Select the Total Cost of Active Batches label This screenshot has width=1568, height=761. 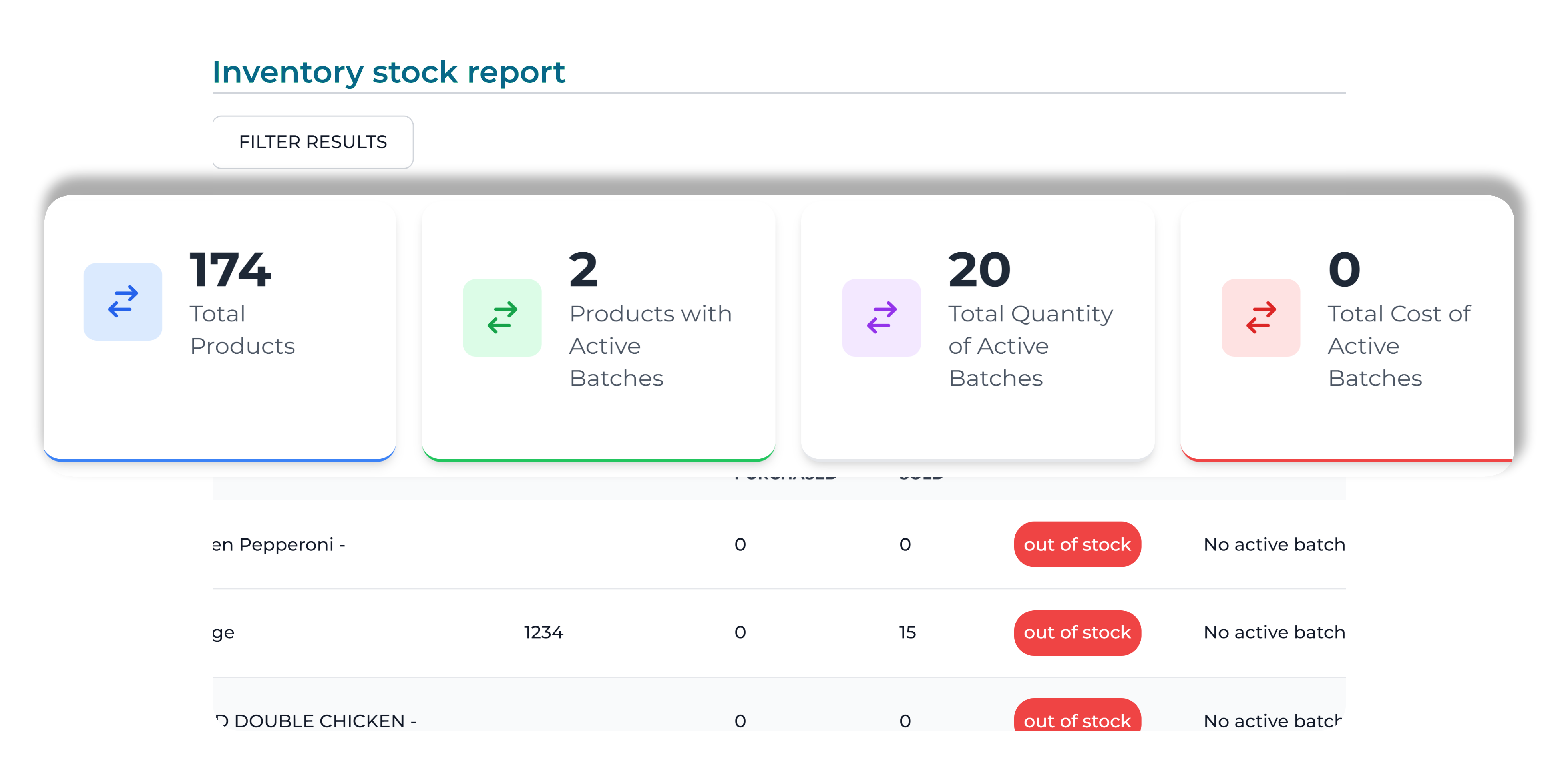1399,346
